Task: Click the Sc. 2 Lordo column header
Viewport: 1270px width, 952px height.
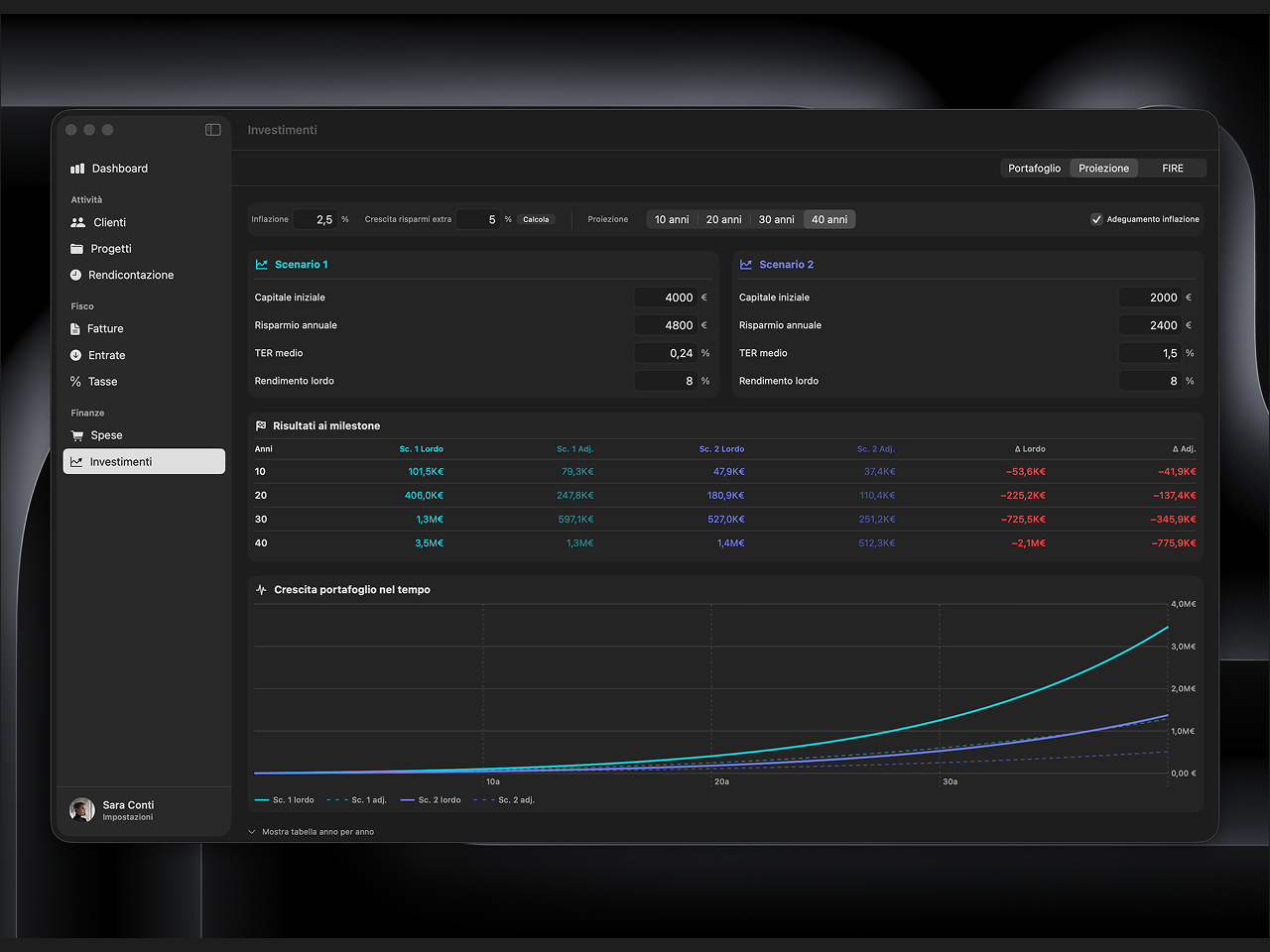Action: [x=721, y=449]
